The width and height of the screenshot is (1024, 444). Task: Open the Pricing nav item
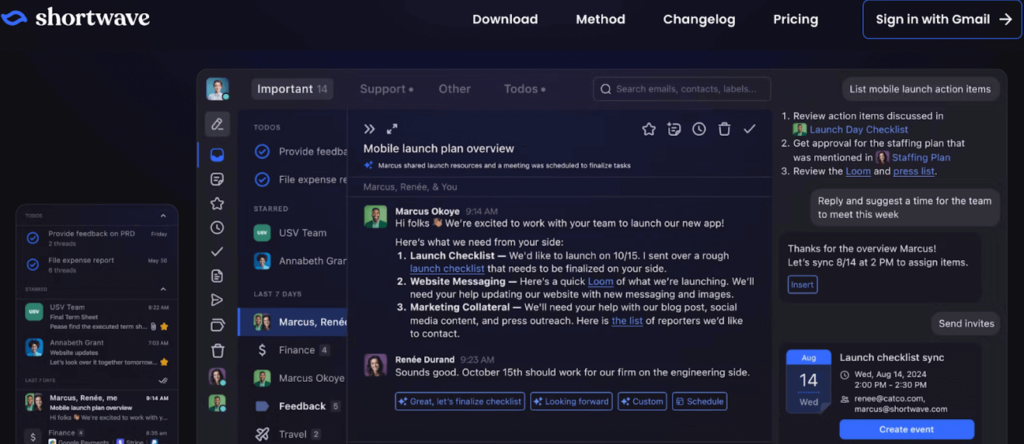pos(795,20)
